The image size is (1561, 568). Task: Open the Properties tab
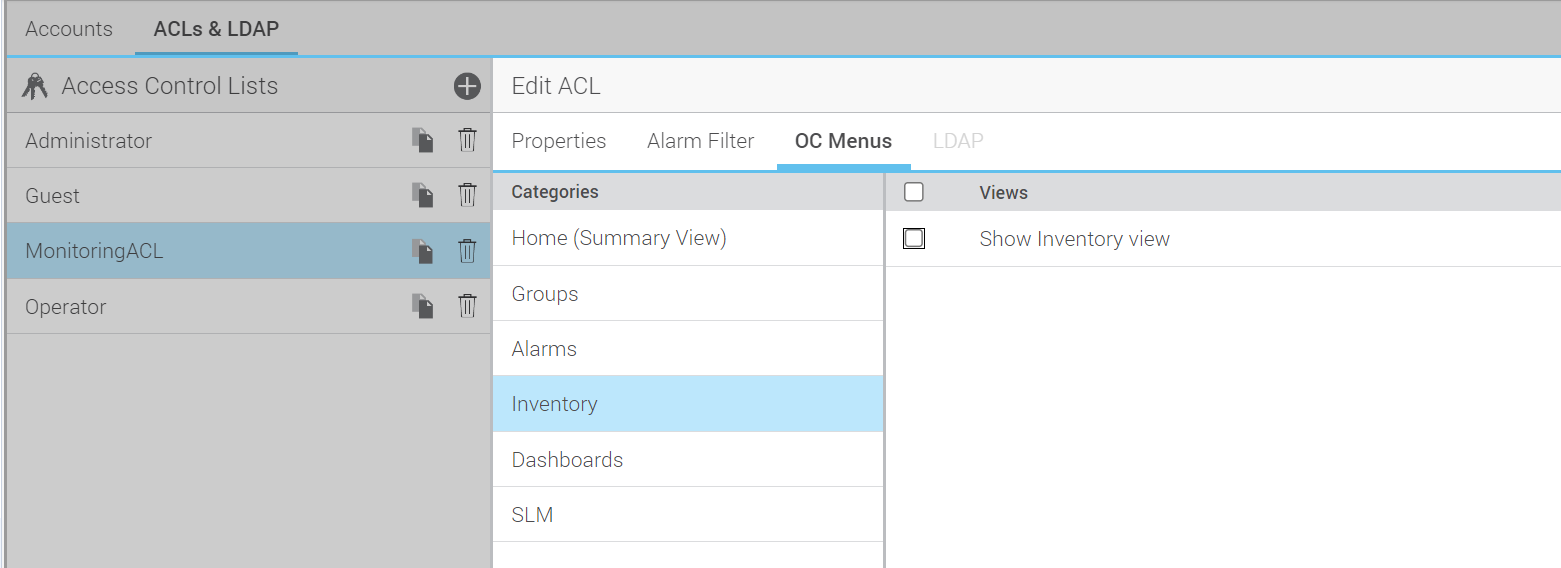pyautogui.click(x=558, y=141)
